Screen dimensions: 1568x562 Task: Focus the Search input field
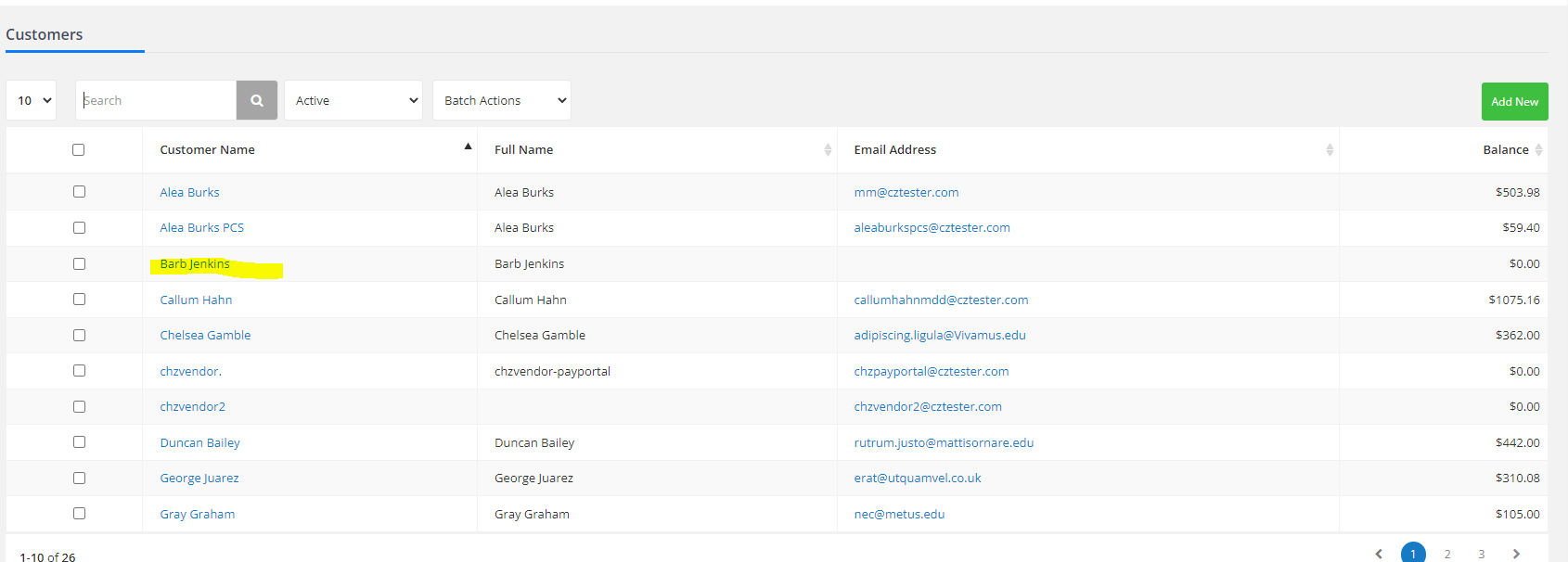[x=156, y=100]
